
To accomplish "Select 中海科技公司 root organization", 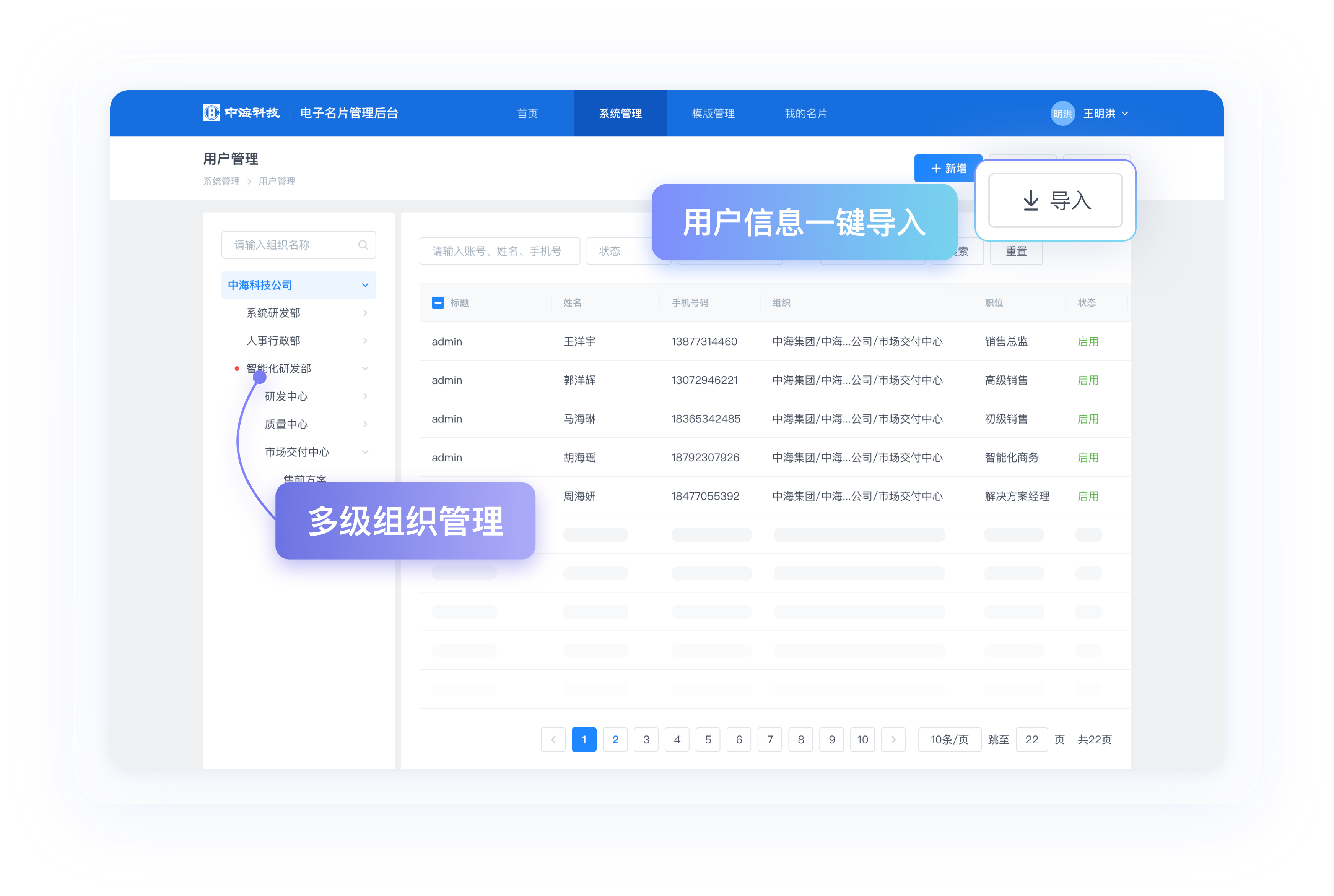I will point(298,284).
